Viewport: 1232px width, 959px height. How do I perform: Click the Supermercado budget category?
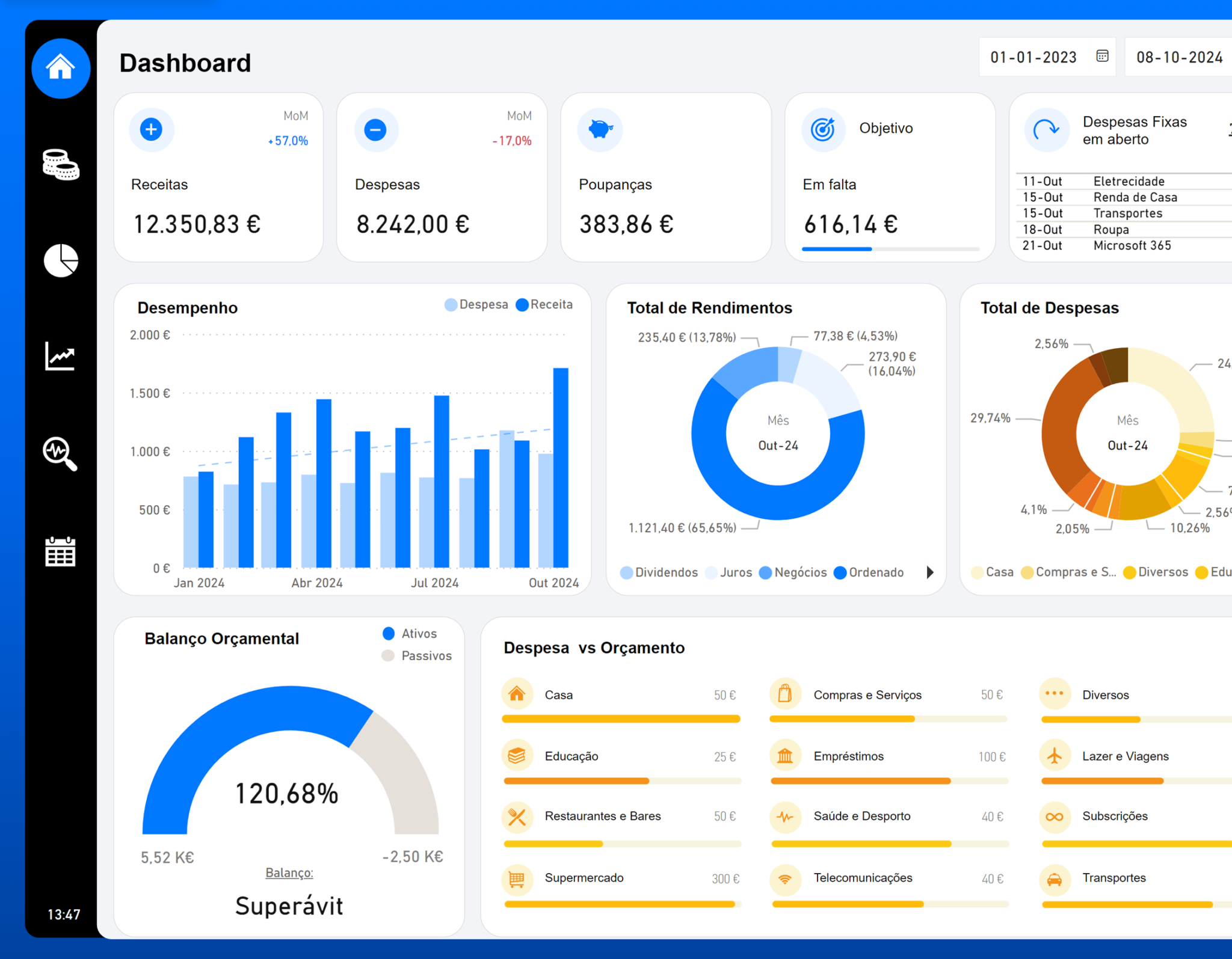[x=584, y=878]
